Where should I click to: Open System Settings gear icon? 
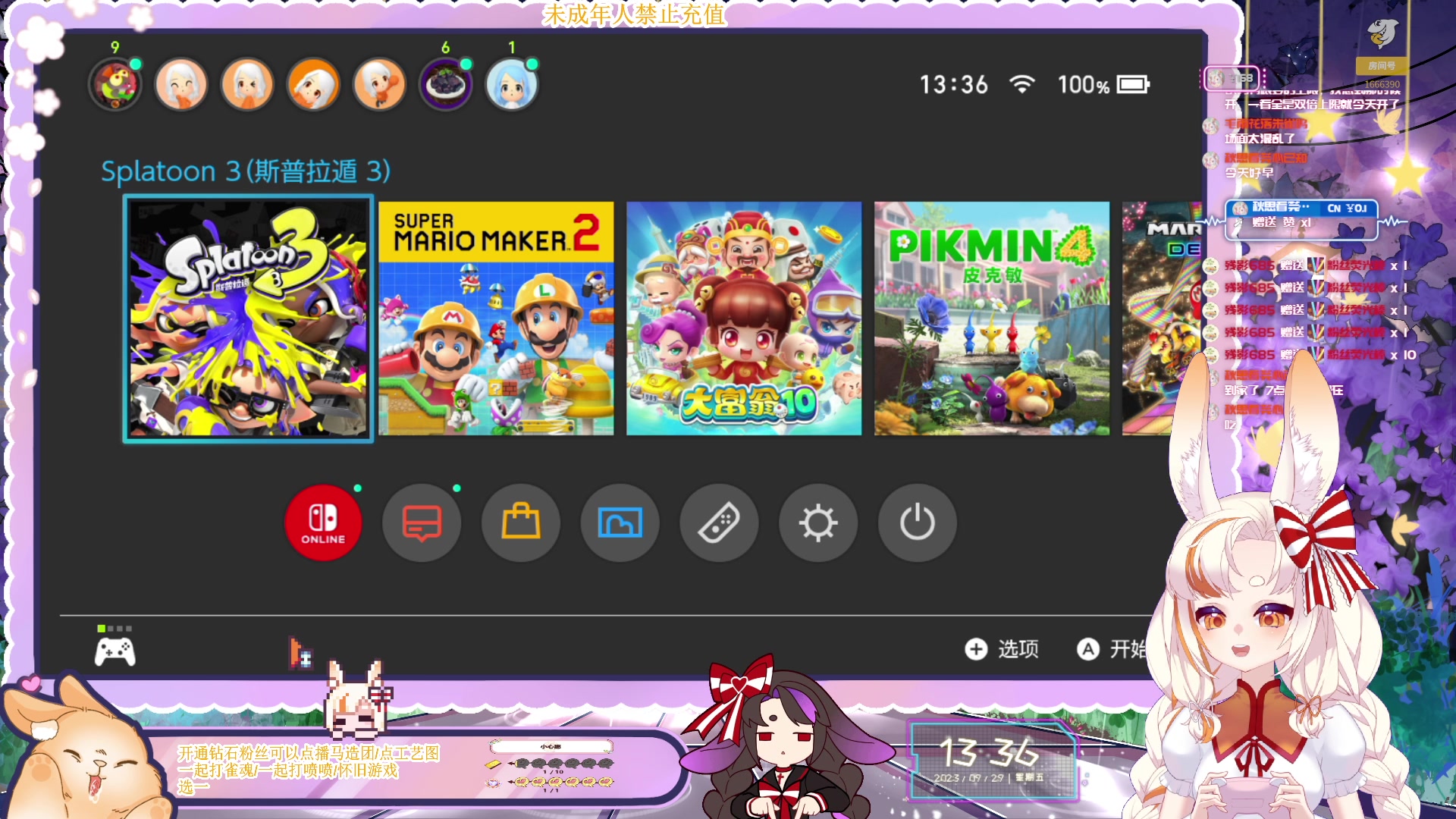(818, 522)
